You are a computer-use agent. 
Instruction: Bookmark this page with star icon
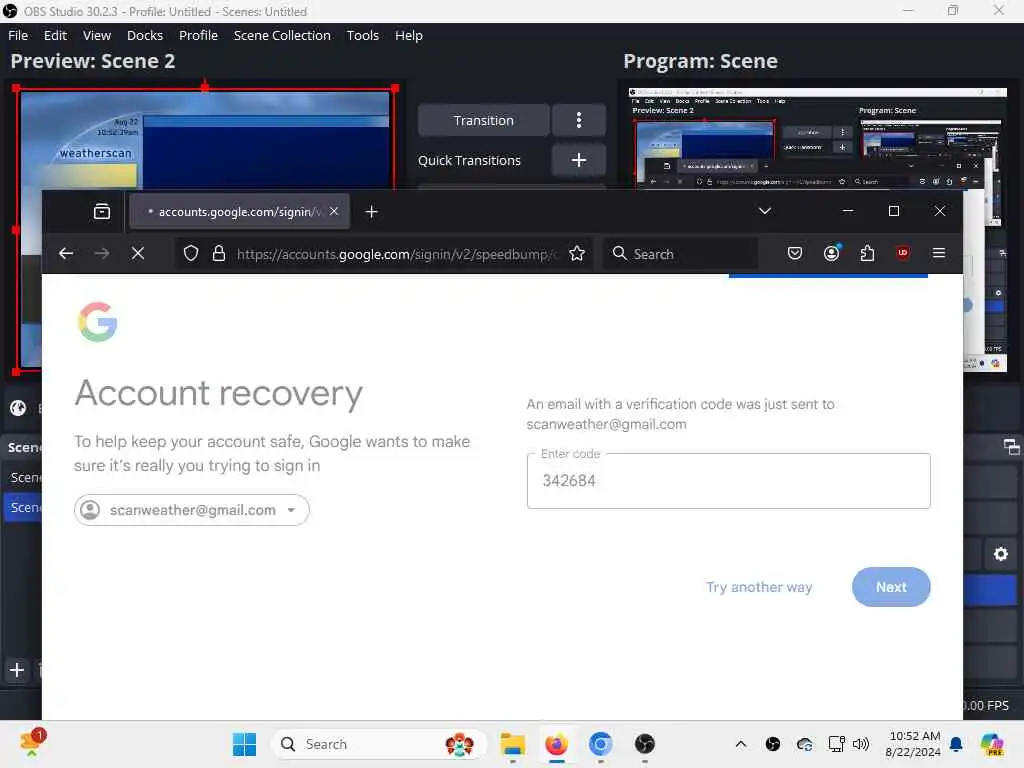577,253
